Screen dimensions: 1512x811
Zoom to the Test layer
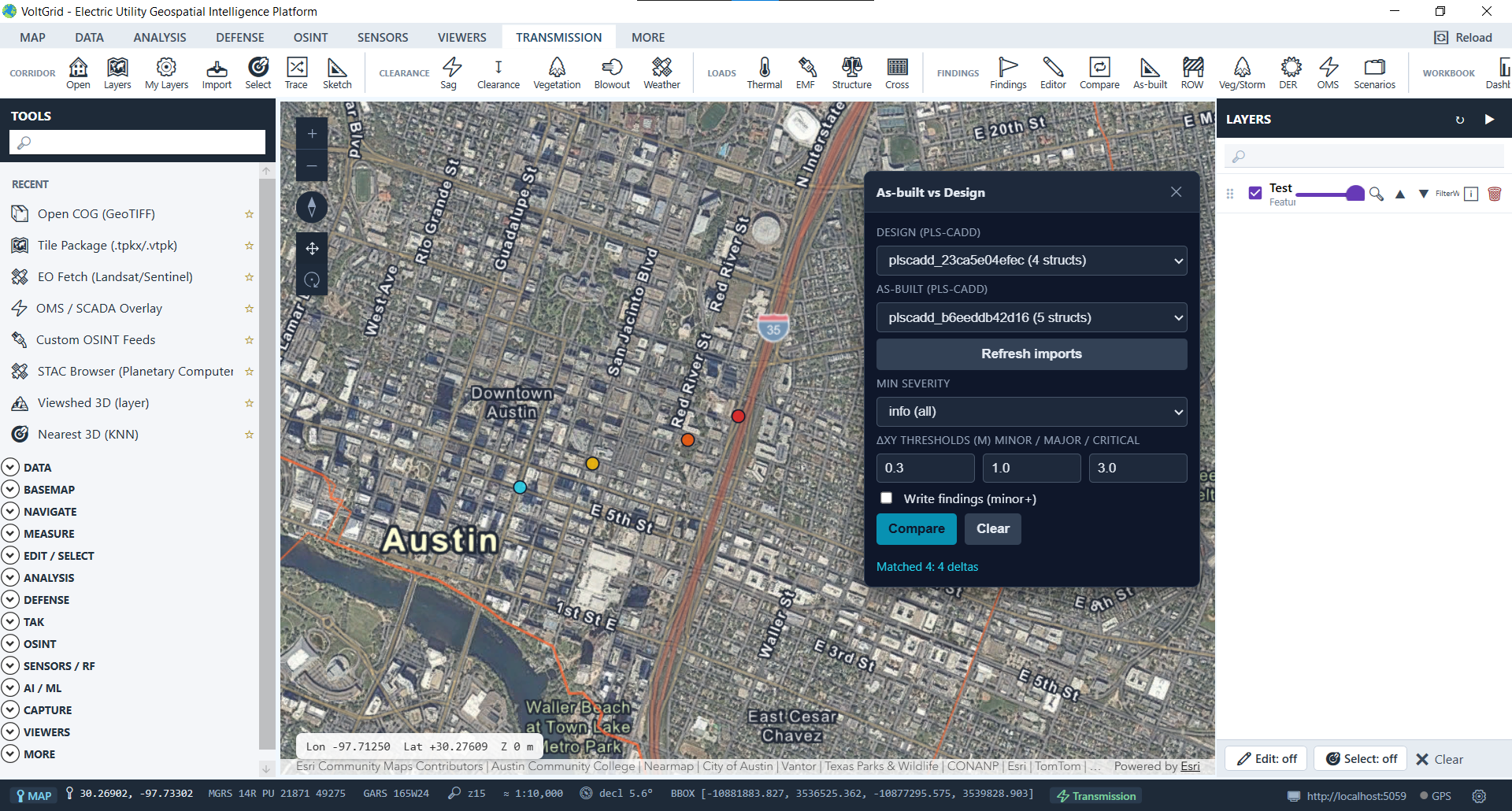pos(1377,194)
